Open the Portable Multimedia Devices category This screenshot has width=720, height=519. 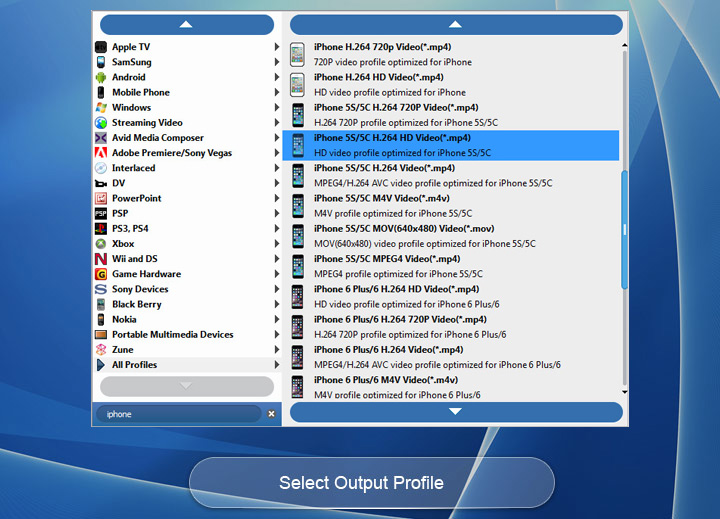click(x=187, y=334)
